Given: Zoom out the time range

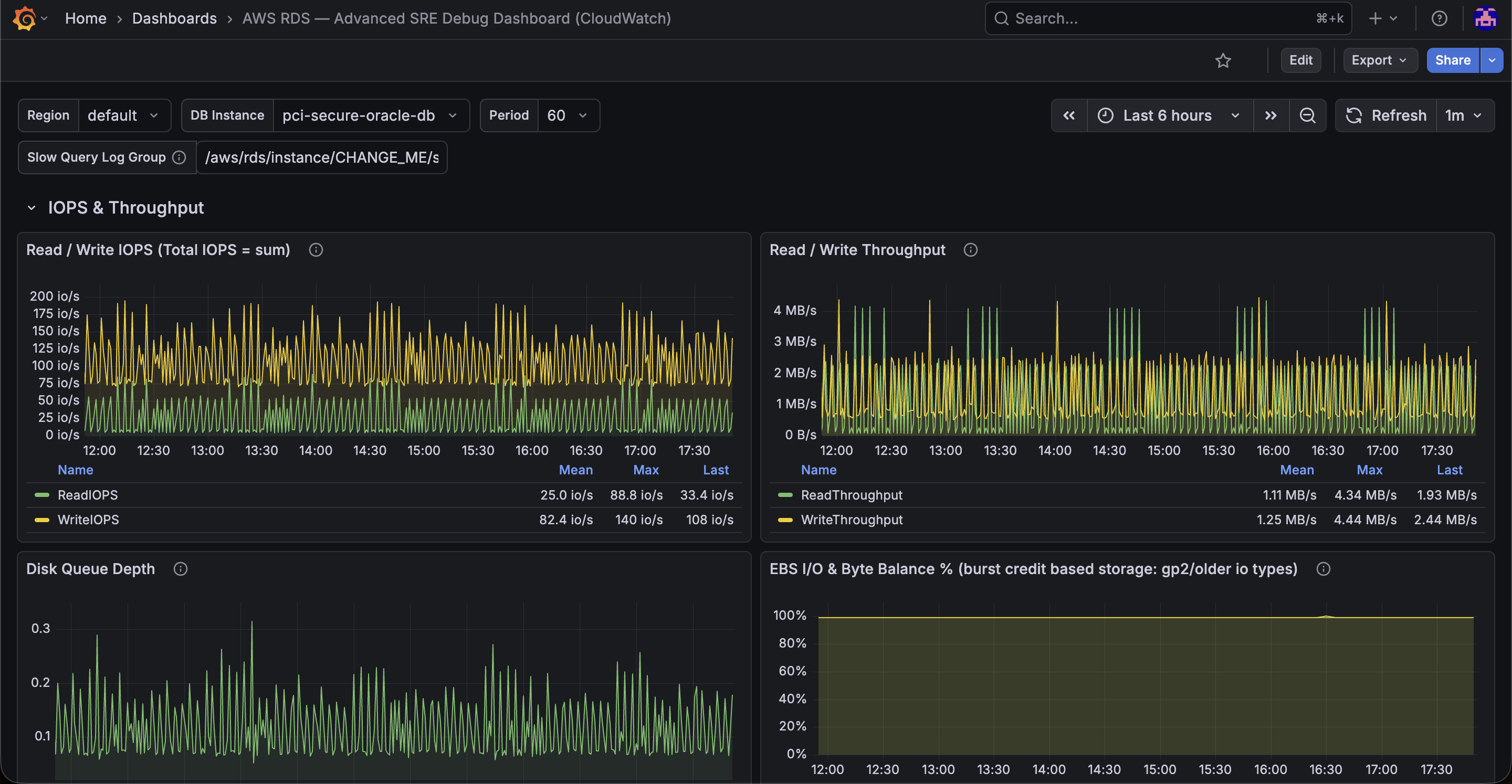Looking at the screenshot, I should 1307,115.
